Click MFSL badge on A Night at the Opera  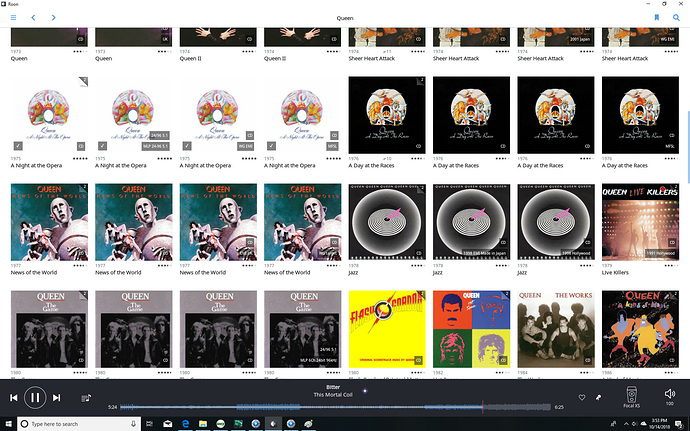click(x=332, y=146)
